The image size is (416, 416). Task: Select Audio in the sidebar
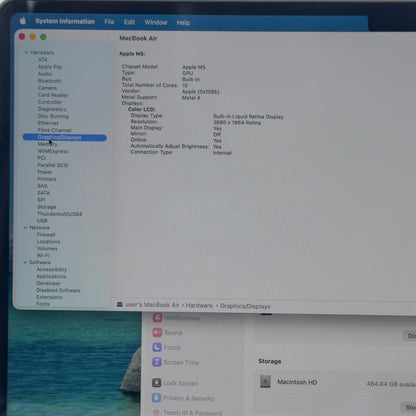(45, 74)
